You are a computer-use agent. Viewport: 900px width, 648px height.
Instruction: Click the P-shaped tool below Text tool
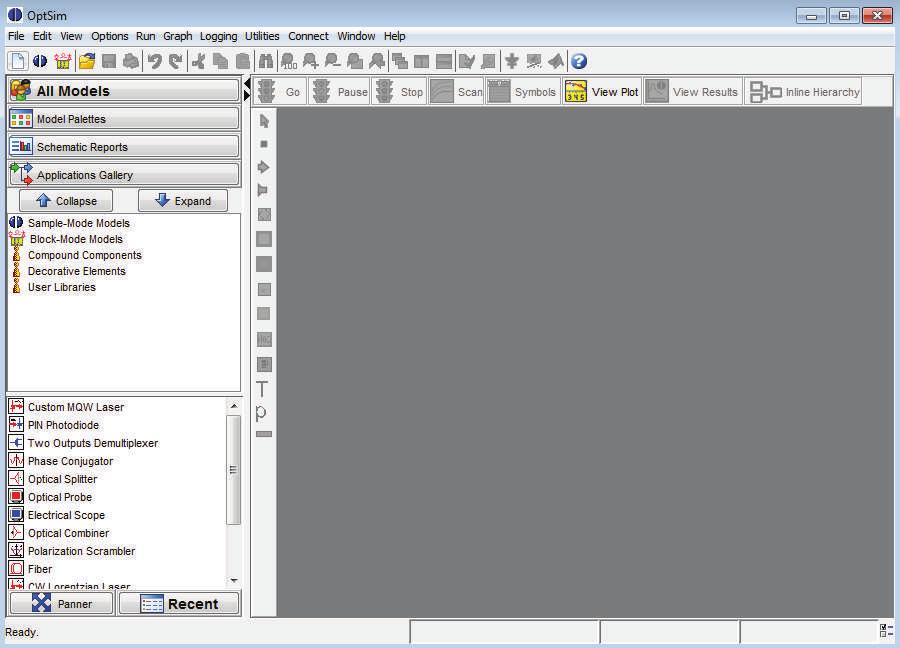pyautogui.click(x=261, y=413)
